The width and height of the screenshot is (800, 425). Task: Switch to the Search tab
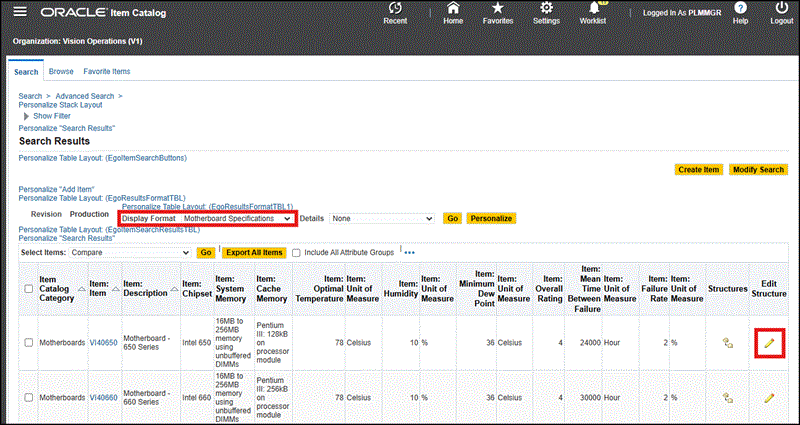point(26,72)
